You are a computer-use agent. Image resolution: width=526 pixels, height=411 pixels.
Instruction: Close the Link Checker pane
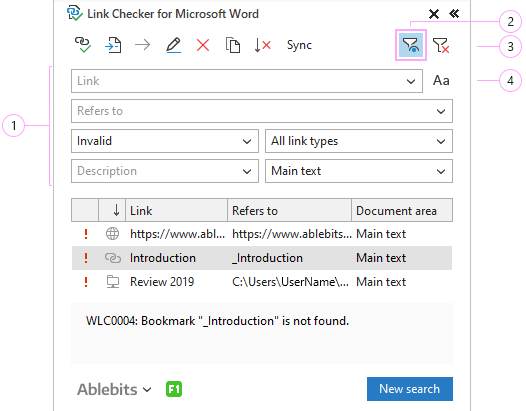pos(434,14)
